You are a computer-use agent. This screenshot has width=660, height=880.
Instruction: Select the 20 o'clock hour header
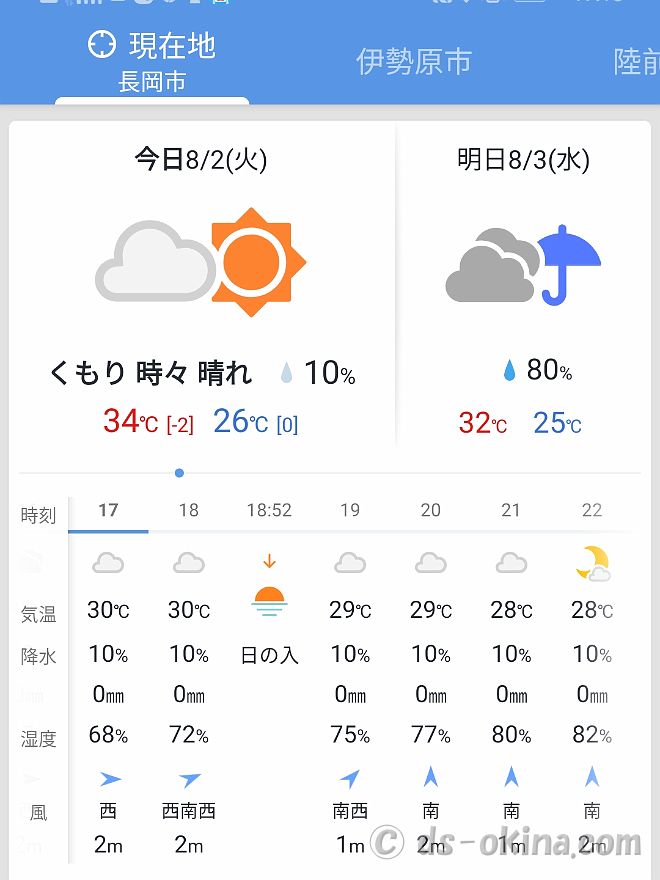(x=430, y=510)
